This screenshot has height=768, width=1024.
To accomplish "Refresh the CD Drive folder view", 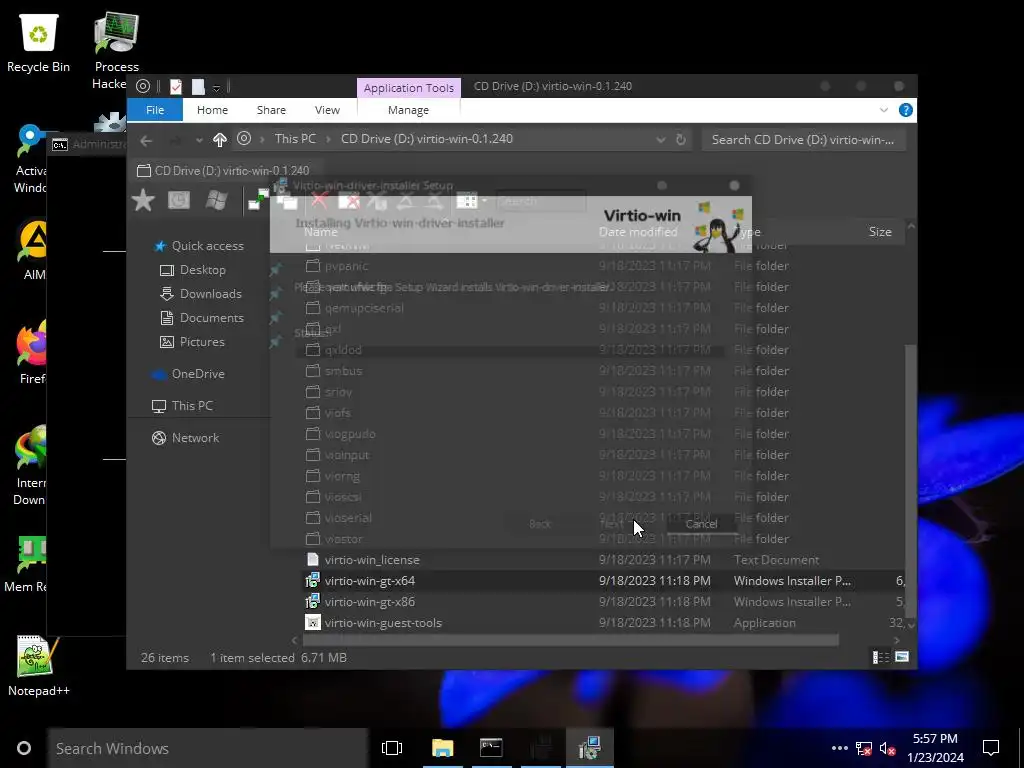I will tap(680, 139).
